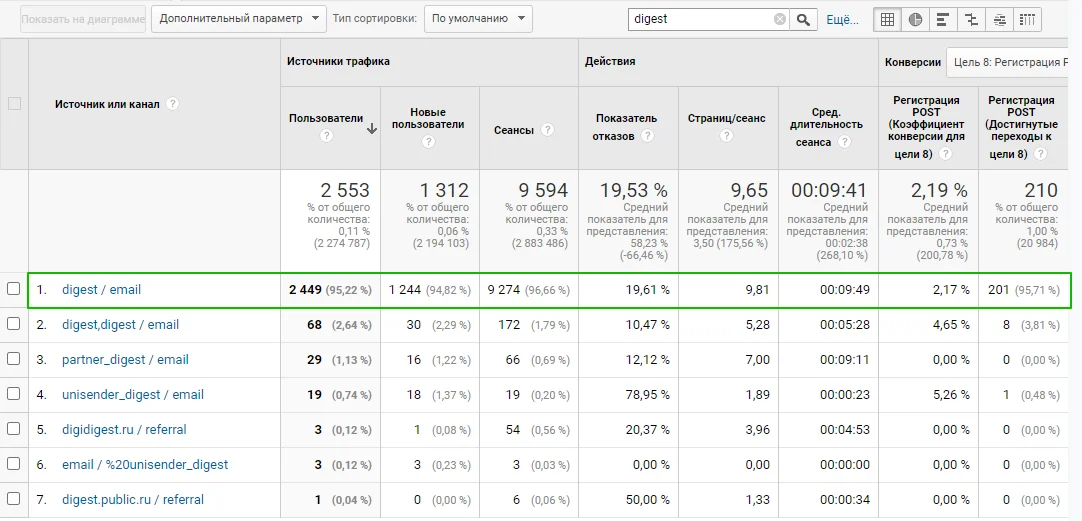The height and width of the screenshot is (521, 1082).
Task: Open the digest,digest / email source link
Action: 120,324
